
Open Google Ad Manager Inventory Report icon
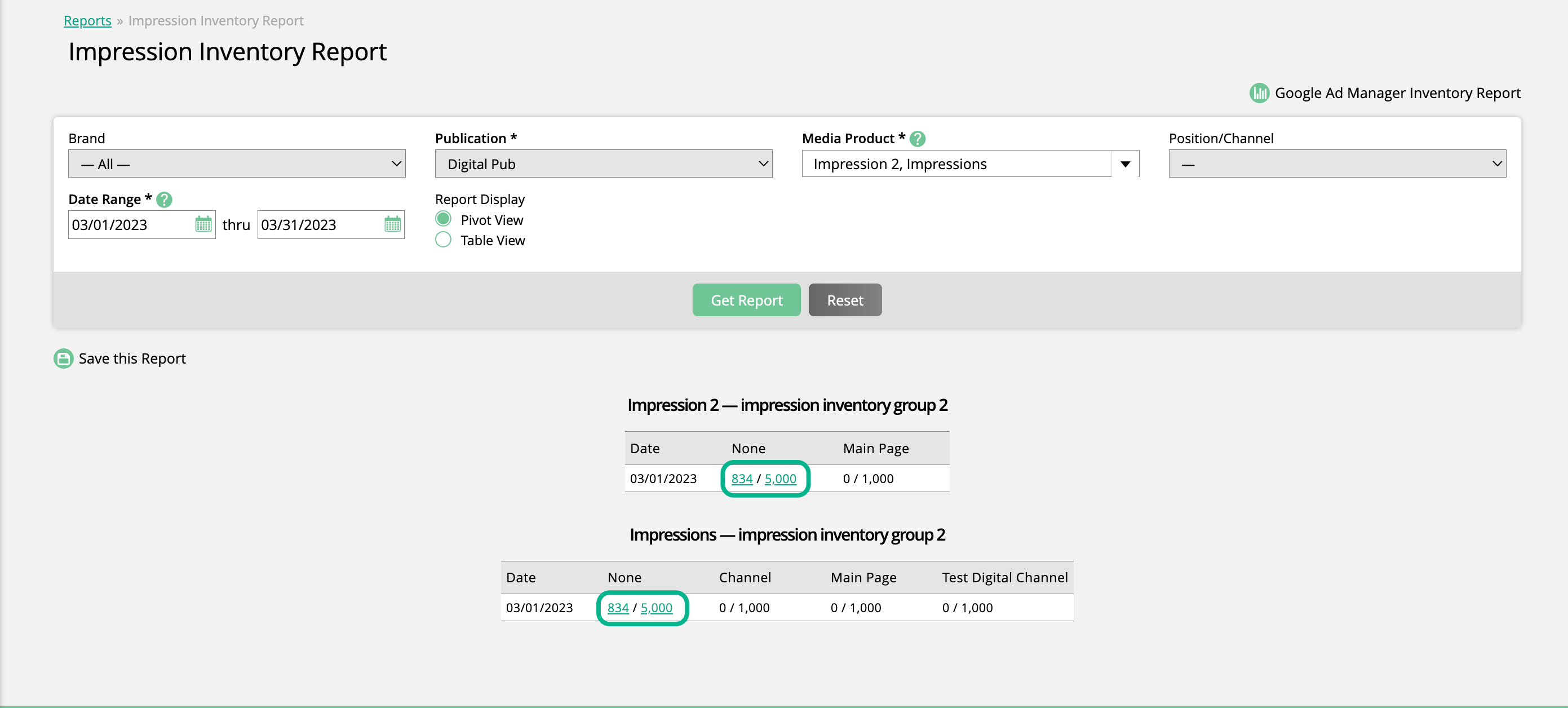click(x=1259, y=93)
